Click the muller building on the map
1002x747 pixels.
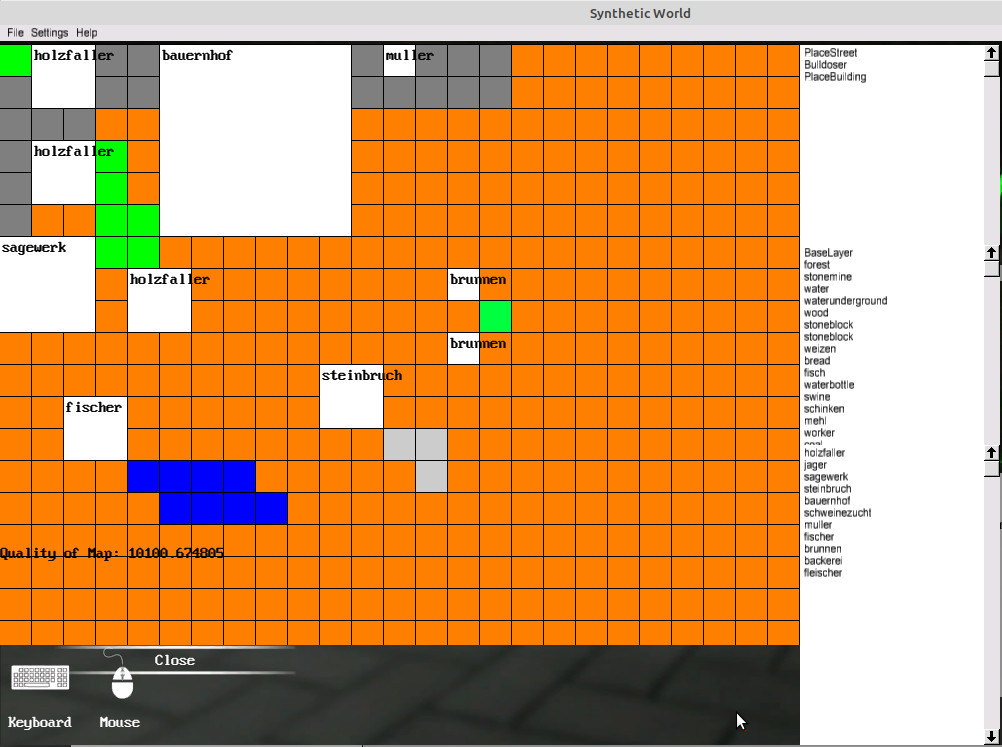tap(399, 64)
